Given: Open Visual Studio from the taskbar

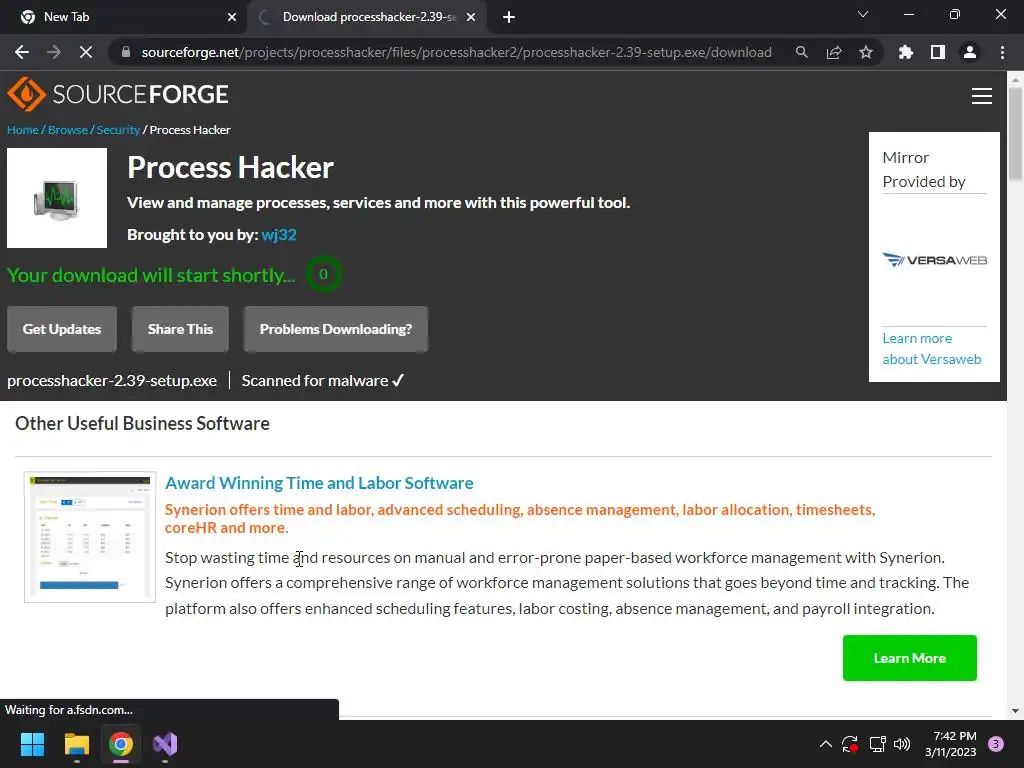Looking at the screenshot, I should (x=165, y=744).
